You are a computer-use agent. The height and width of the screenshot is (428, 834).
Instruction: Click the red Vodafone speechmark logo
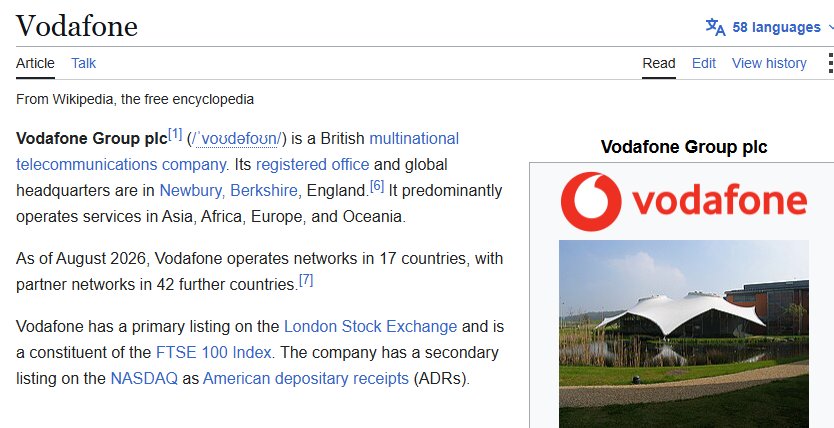pyautogui.click(x=590, y=202)
